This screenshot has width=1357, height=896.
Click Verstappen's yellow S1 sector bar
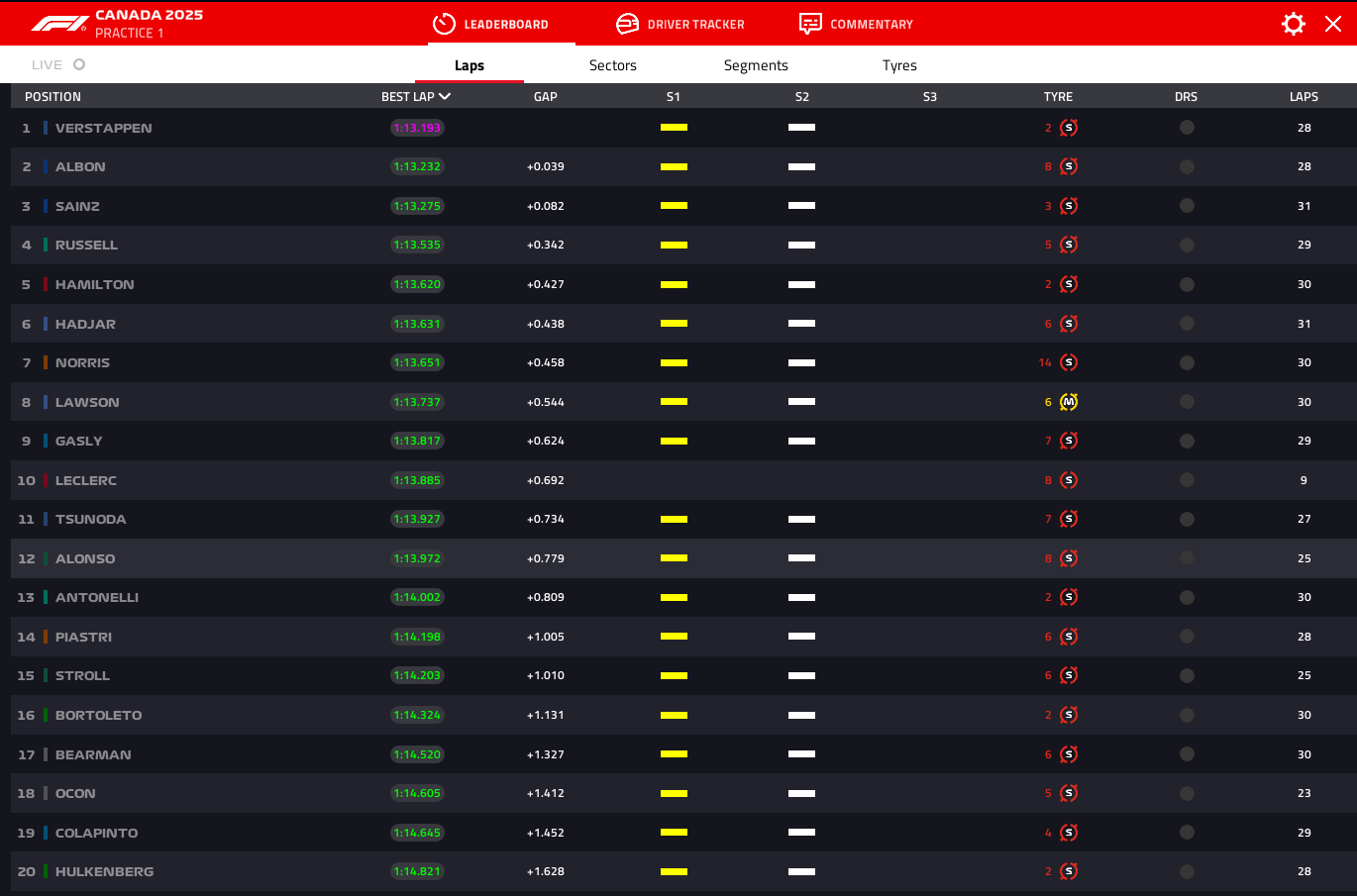click(674, 128)
